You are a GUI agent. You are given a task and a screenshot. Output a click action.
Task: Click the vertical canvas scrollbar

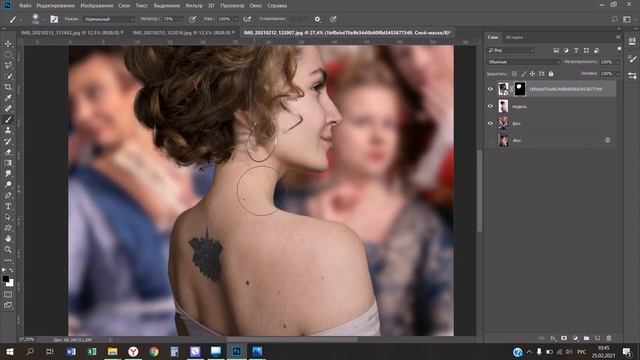(480, 192)
